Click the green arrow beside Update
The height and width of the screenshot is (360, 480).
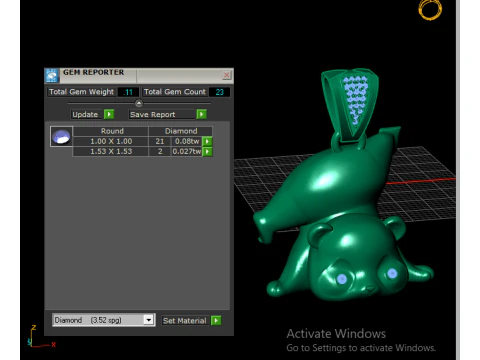coord(109,114)
